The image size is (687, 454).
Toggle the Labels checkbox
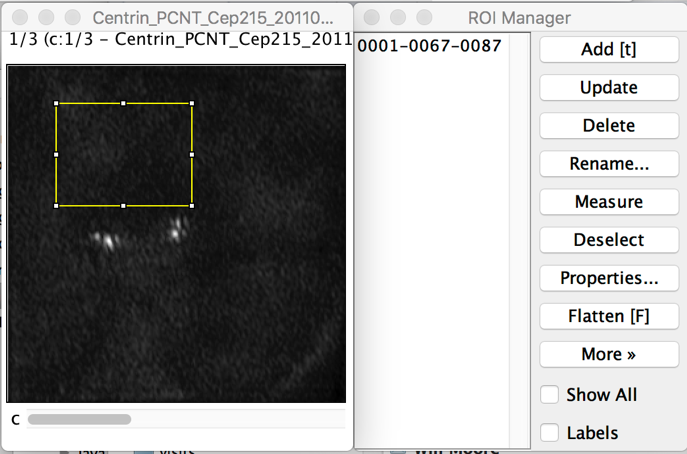(x=549, y=433)
